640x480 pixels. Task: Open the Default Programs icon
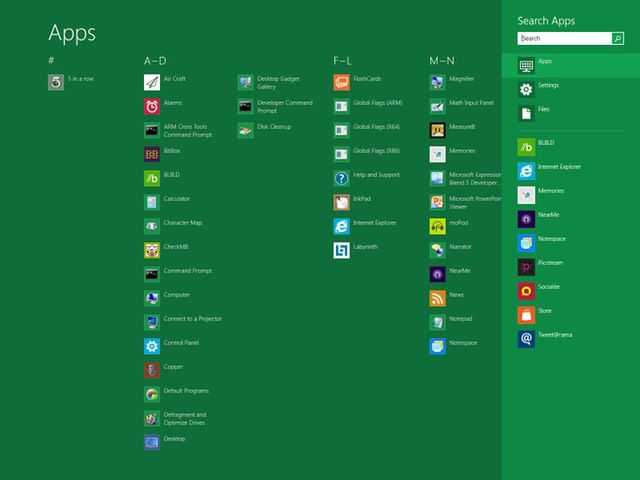152,395
